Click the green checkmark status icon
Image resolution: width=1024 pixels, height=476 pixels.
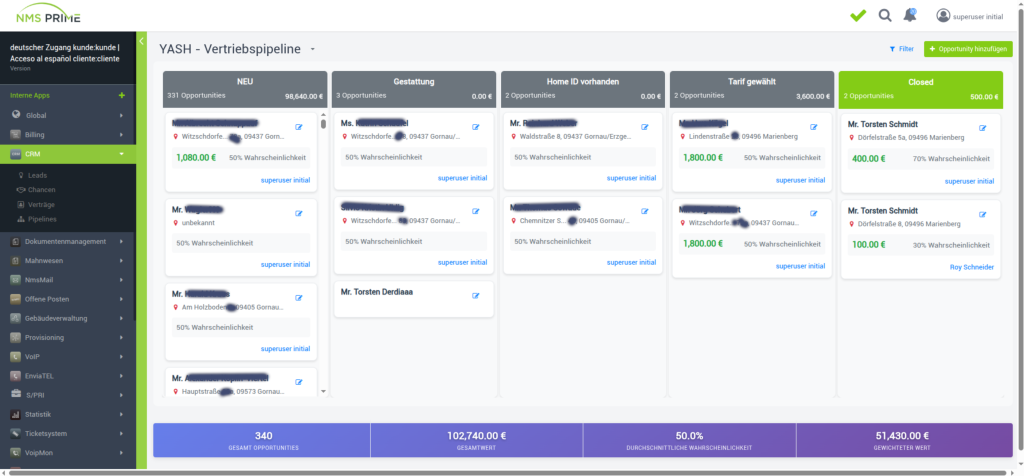(x=858, y=16)
